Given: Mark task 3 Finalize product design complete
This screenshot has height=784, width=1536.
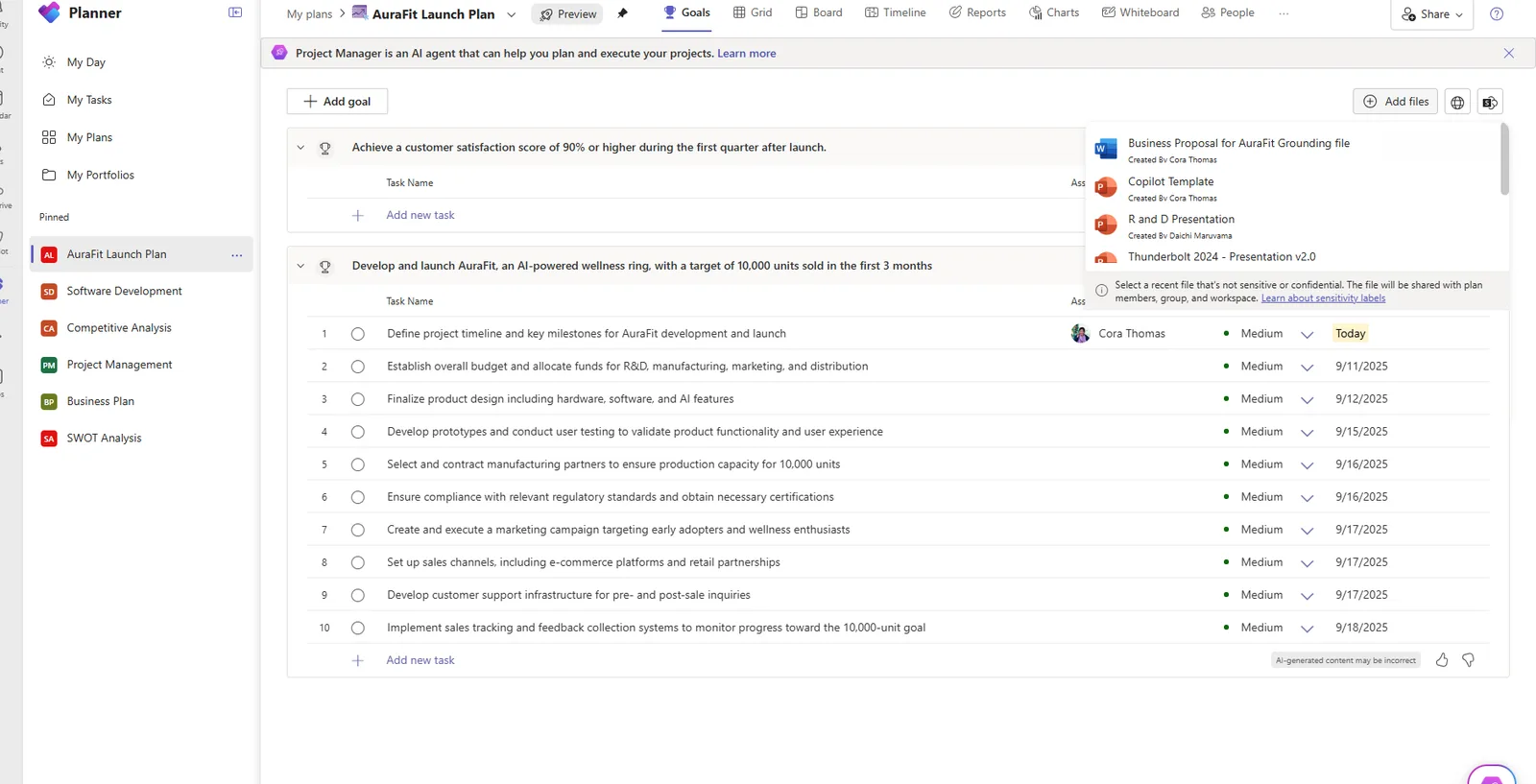Looking at the screenshot, I should [x=358, y=399].
